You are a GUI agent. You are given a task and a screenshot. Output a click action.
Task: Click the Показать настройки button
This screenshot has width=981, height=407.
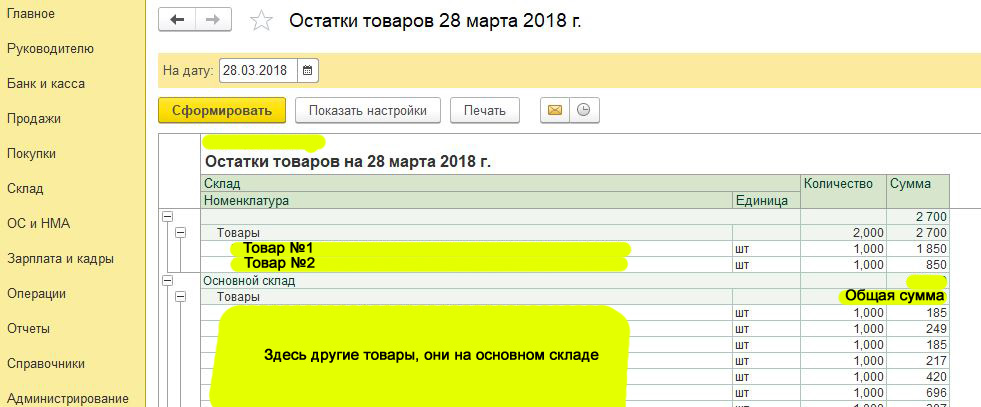(368, 111)
